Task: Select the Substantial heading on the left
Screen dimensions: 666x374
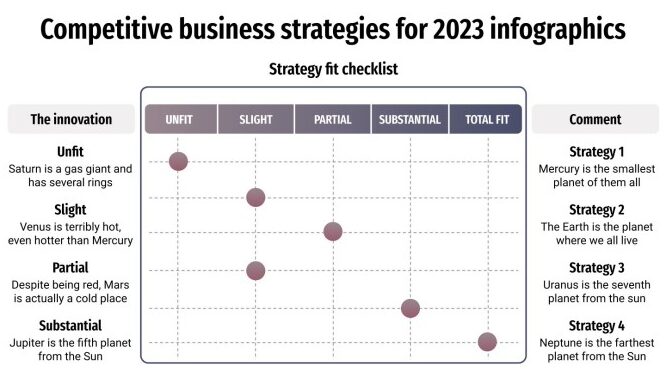Action: point(71,326)
